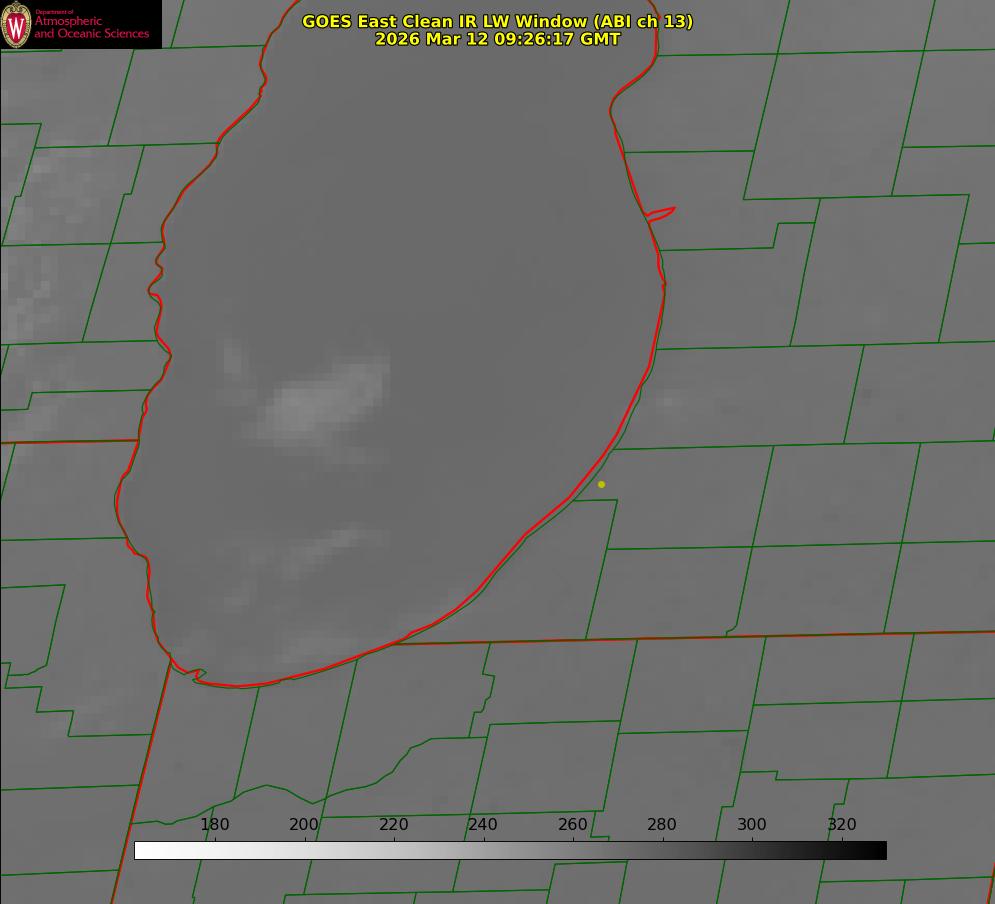Click the 200 colorbar label

click(304, 824)
